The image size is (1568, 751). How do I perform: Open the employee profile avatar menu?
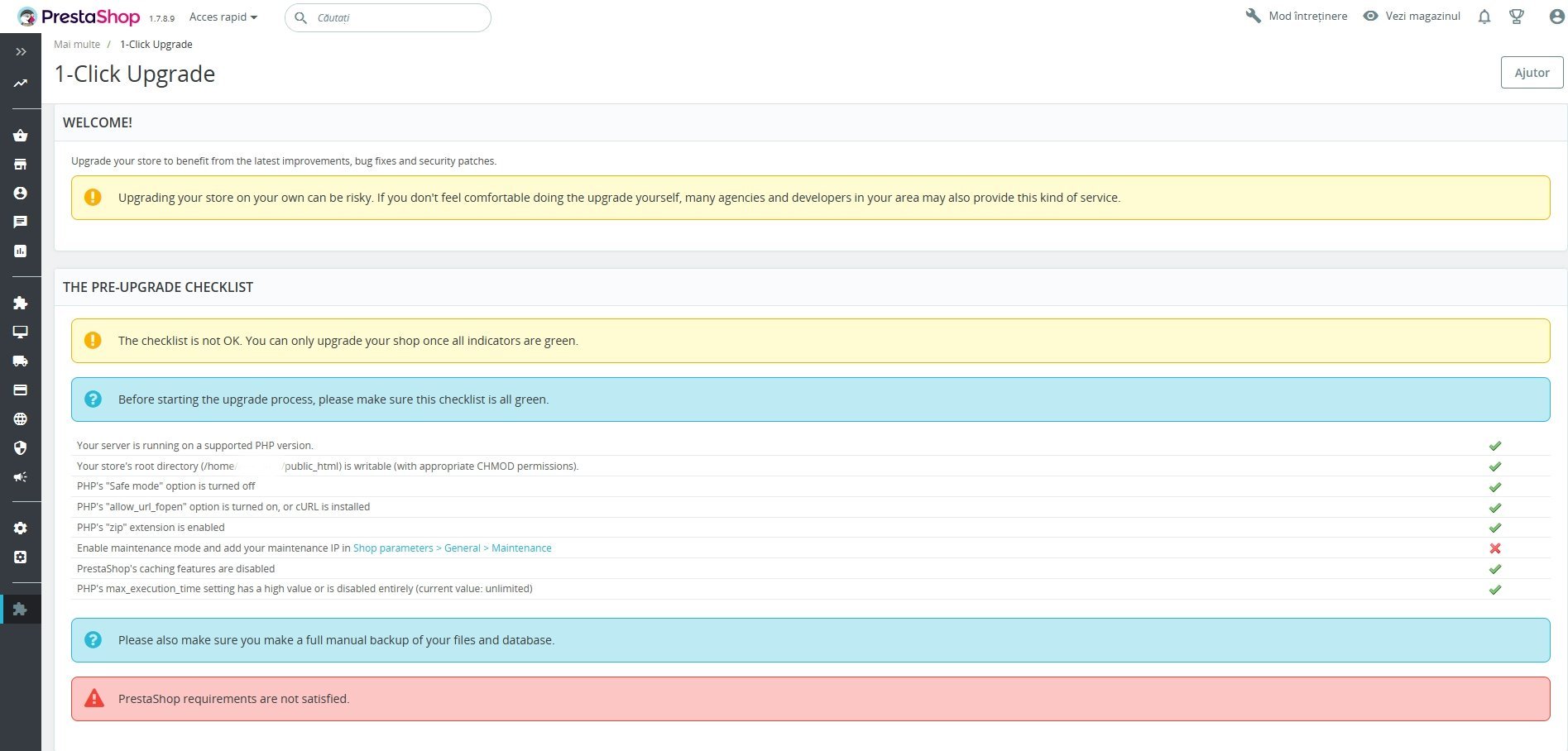tap(1556, 17)
